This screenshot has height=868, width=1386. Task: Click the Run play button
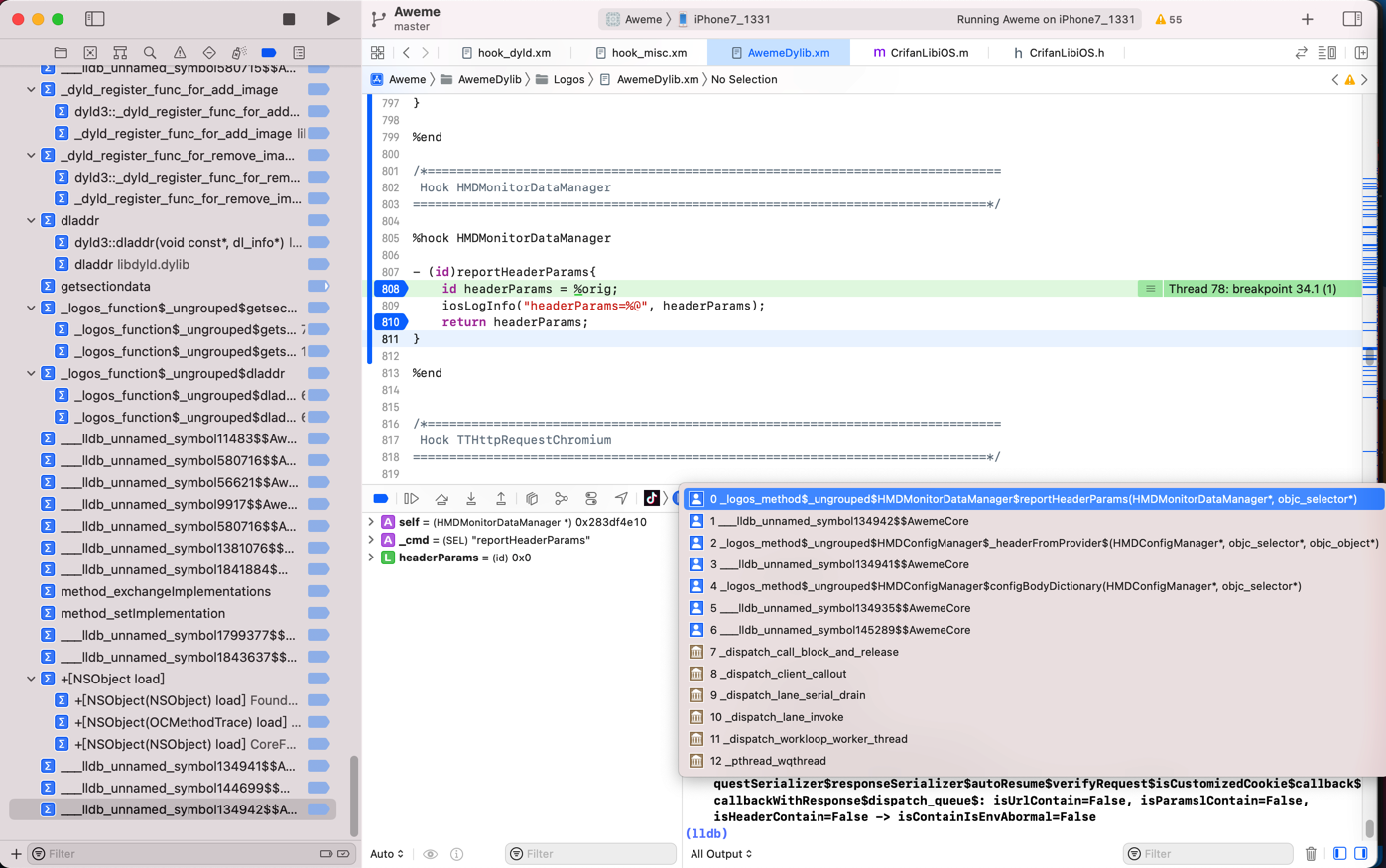click(333, 19)
